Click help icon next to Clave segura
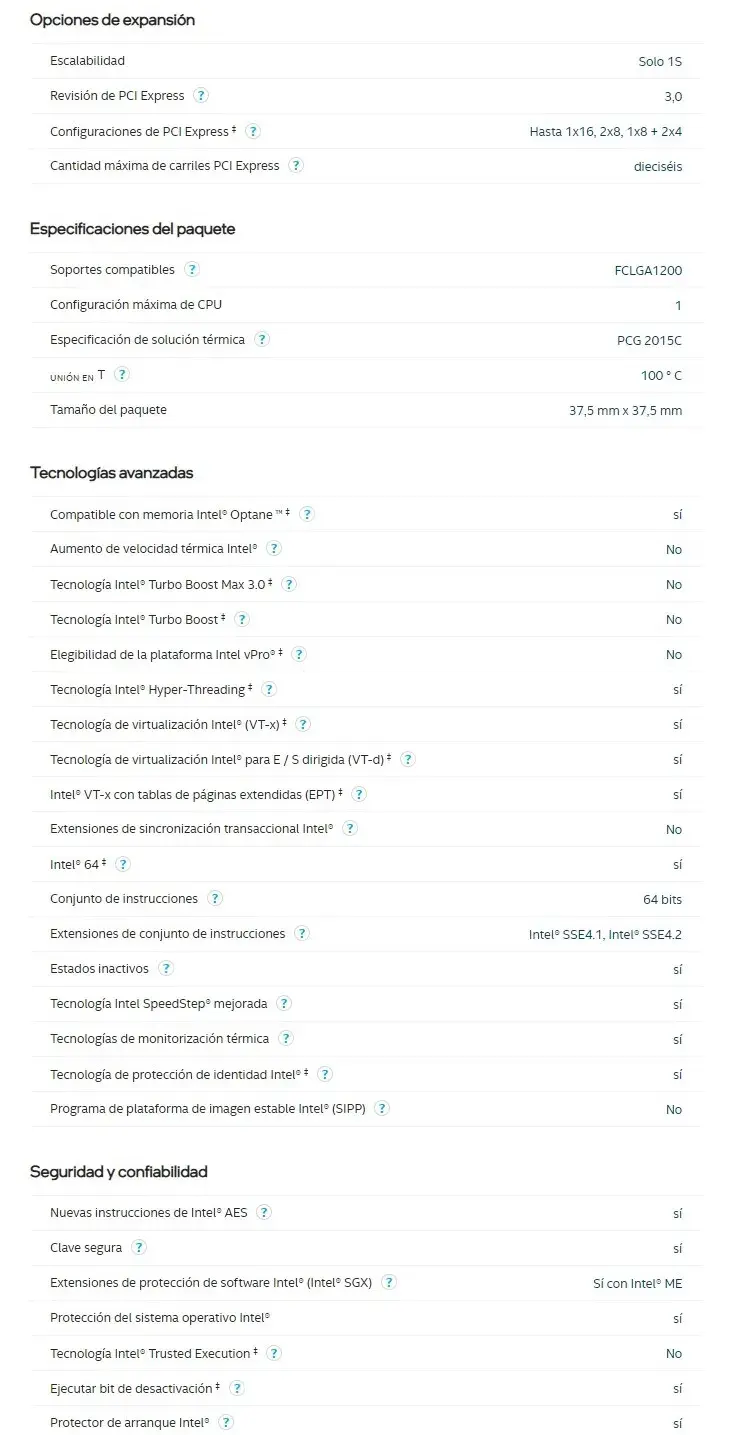Image resolution: width=731 pixels, height=1435 pixels. (x=139, y=1247)
